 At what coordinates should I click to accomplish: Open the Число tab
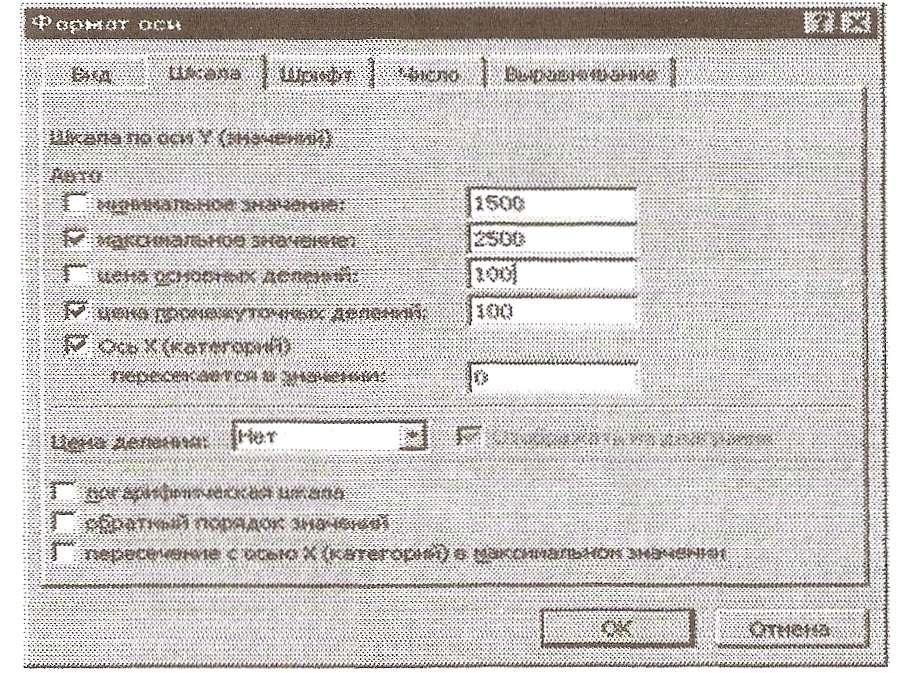point(429,75)
